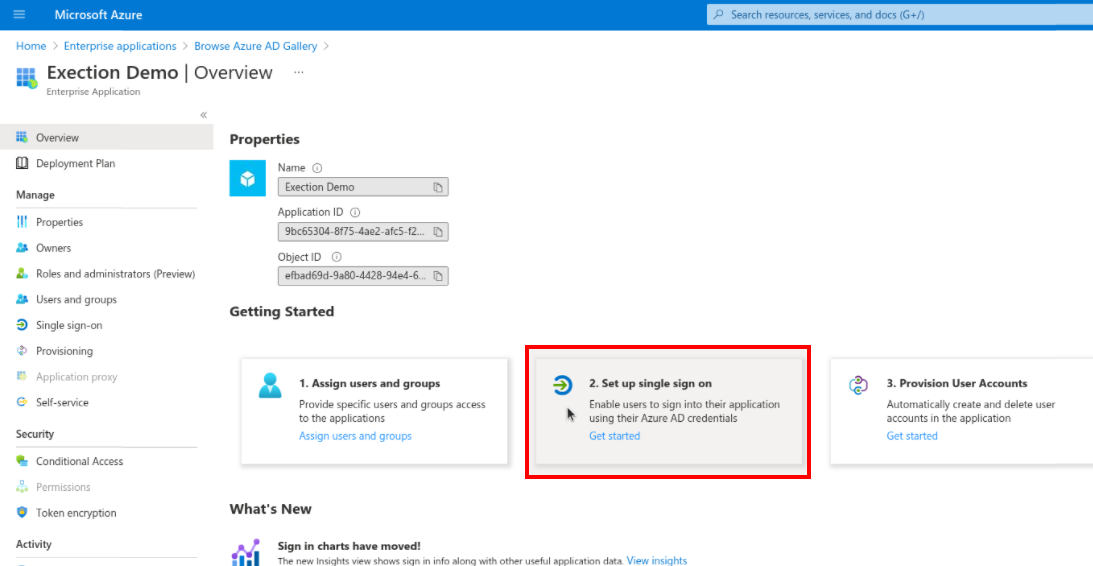Click the Users and groups sidebar icon
This screenshot has width=1093, height=566.
click(x=22, y=299)
